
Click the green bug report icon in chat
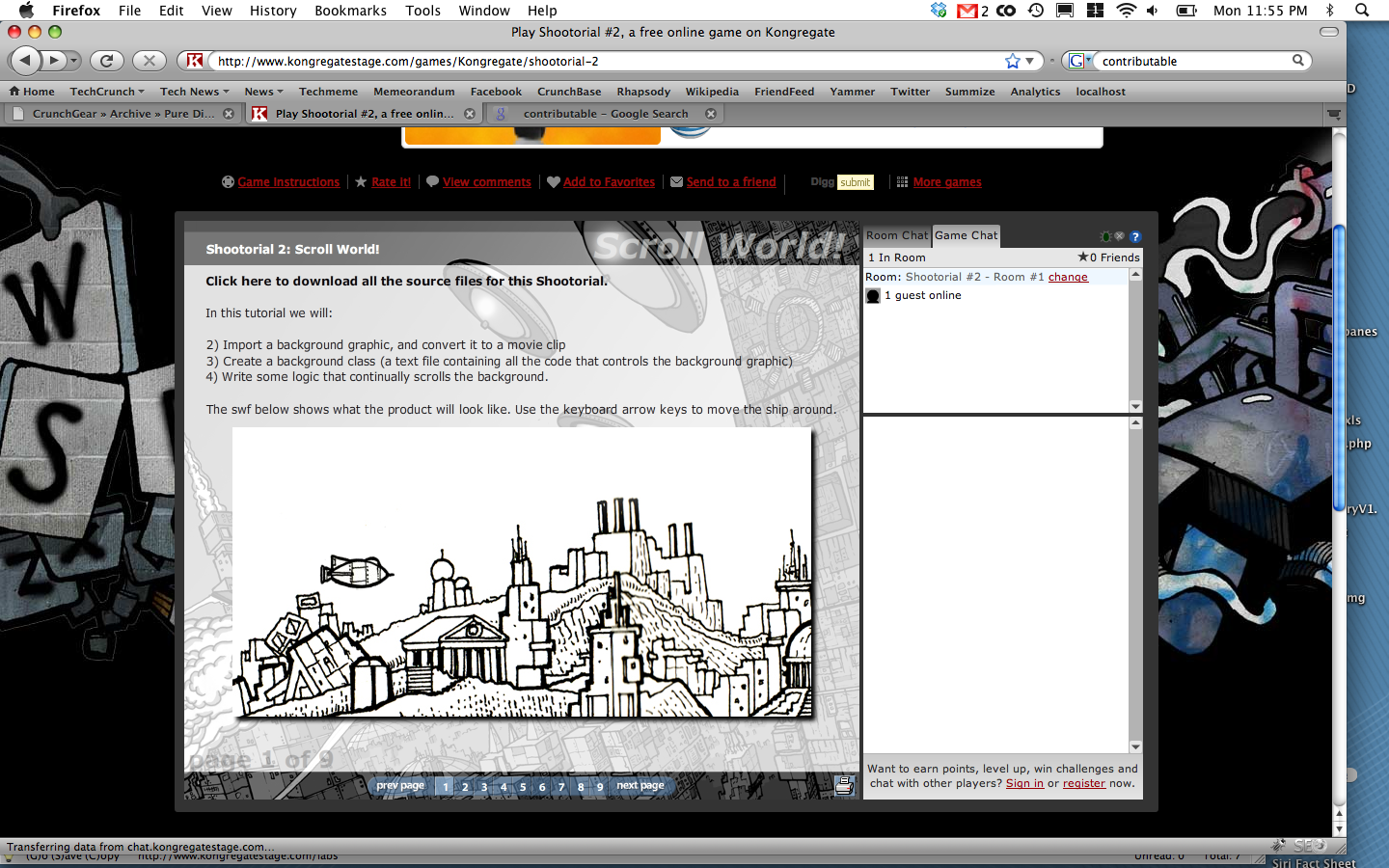click(1105, 236)
